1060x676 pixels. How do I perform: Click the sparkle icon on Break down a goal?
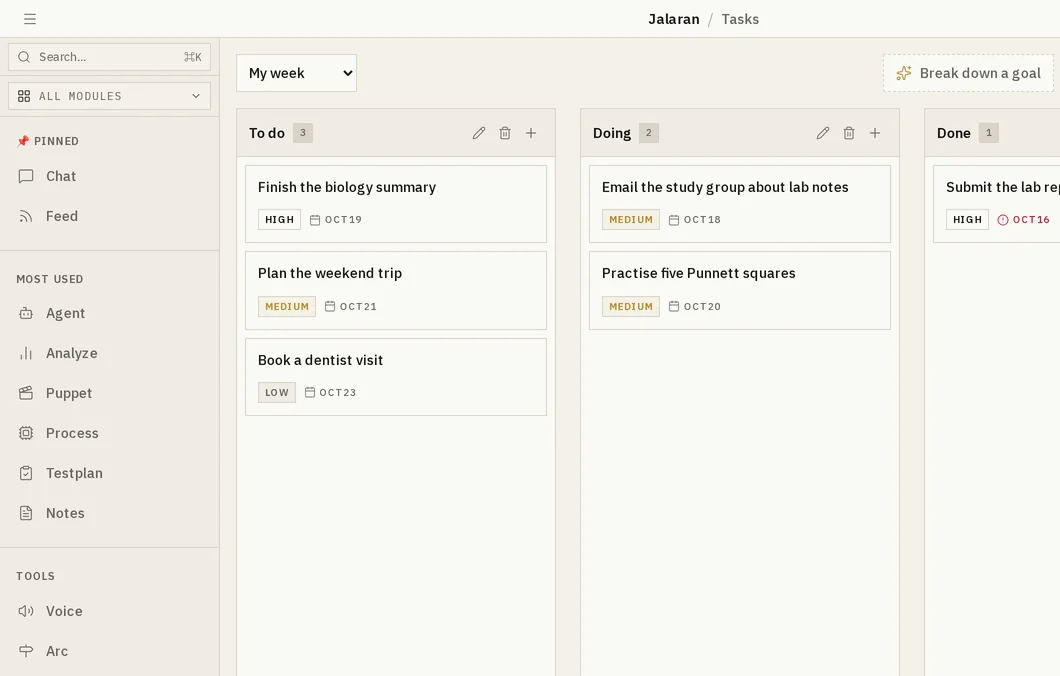pyautogui.click(x=904, y=73)
